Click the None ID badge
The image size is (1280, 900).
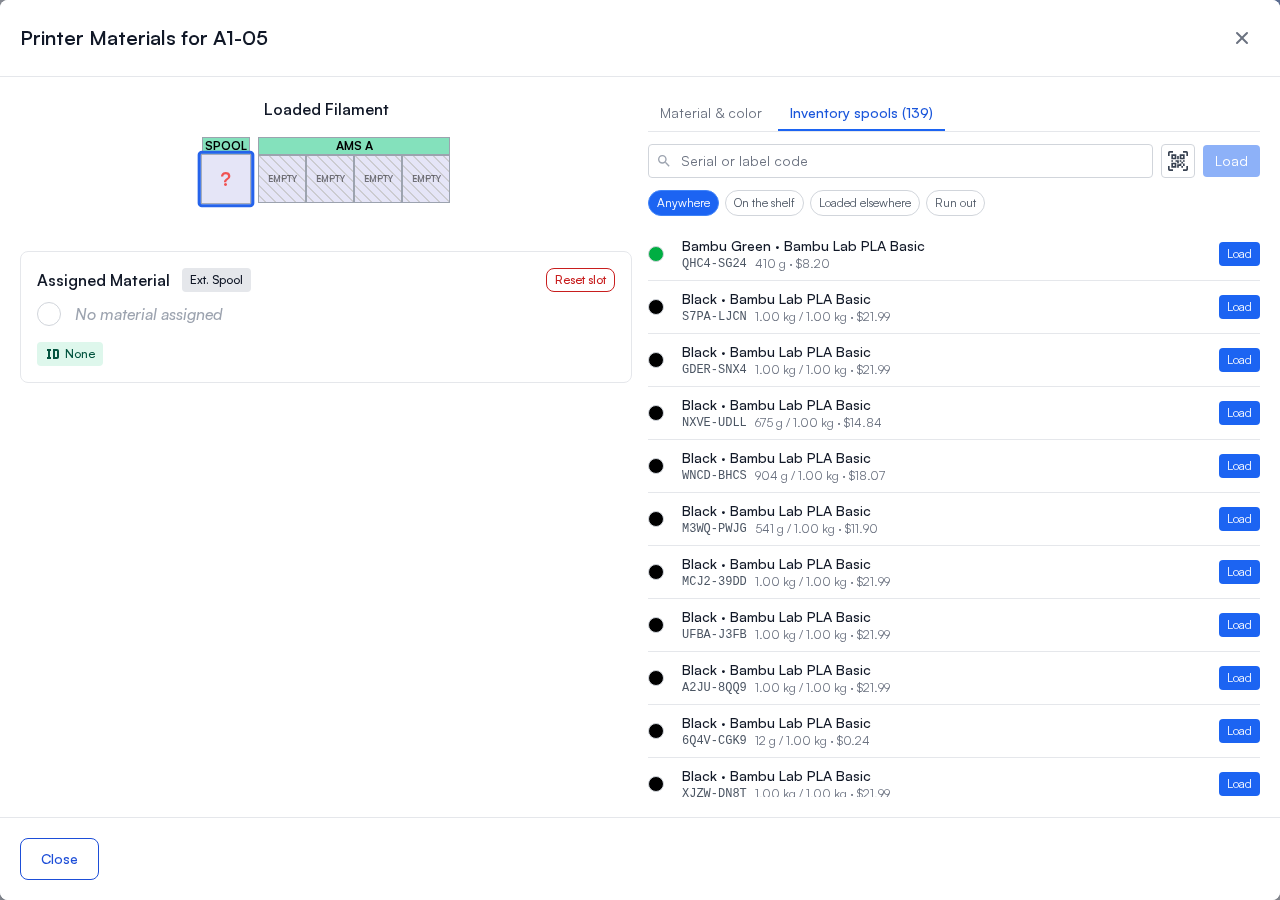point(70,354)
